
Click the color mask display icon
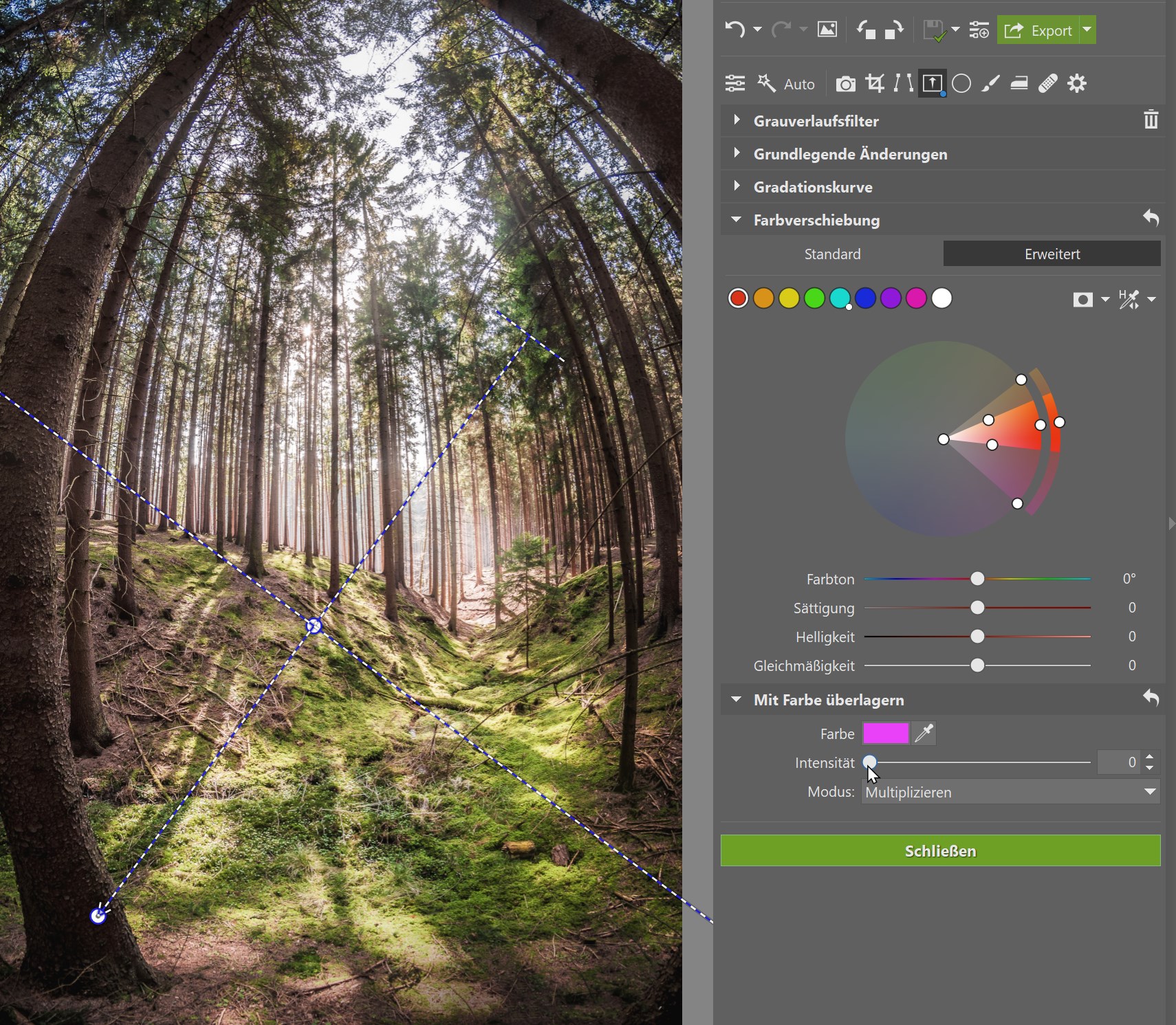pyautogui.click(x=1082, y=299)
